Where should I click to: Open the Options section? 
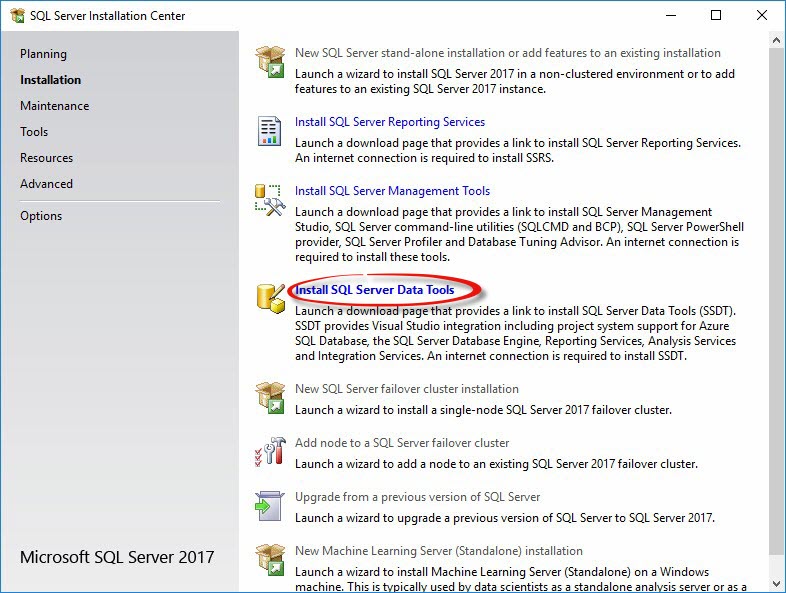(x=41, y=216)
